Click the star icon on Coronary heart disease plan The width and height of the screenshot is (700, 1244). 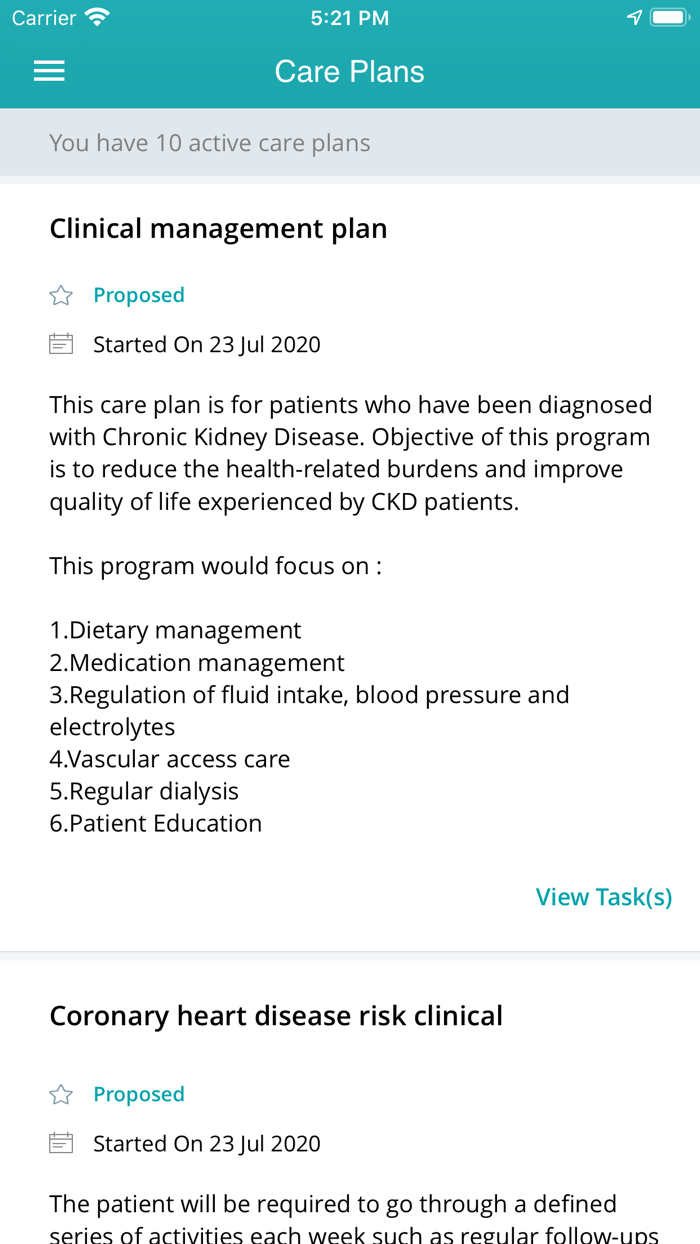tap(61, 1093)
